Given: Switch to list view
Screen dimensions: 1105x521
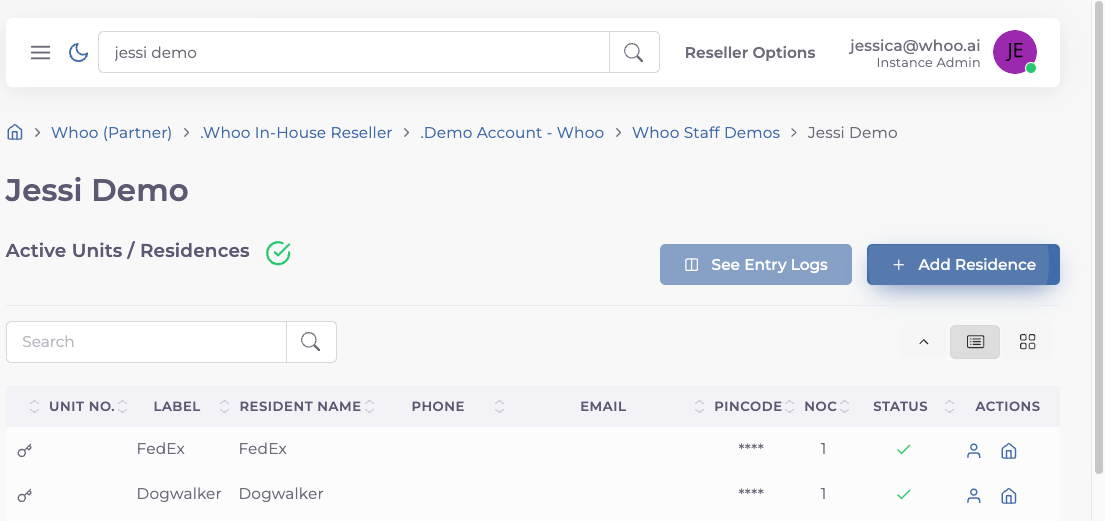Looking at the screenshot, I should tap(975, 342).
